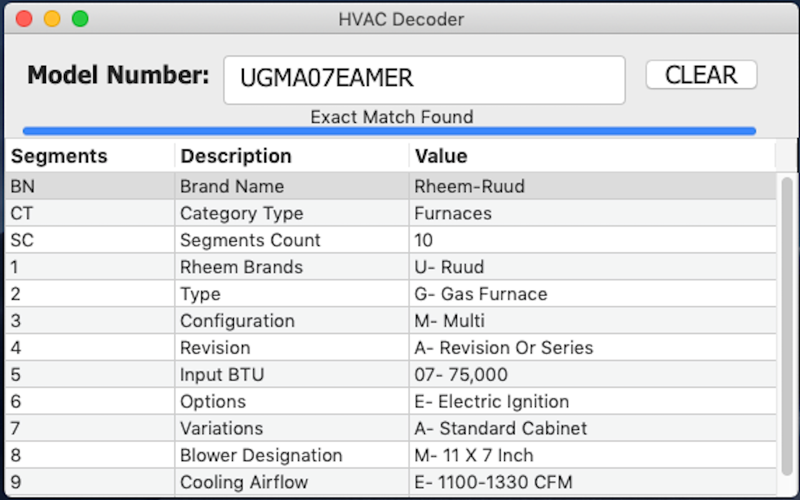Image resolution: width=800 pixels, height=500 pixels.
Task: Click the Type description cell
Action: tap(292, 294)
